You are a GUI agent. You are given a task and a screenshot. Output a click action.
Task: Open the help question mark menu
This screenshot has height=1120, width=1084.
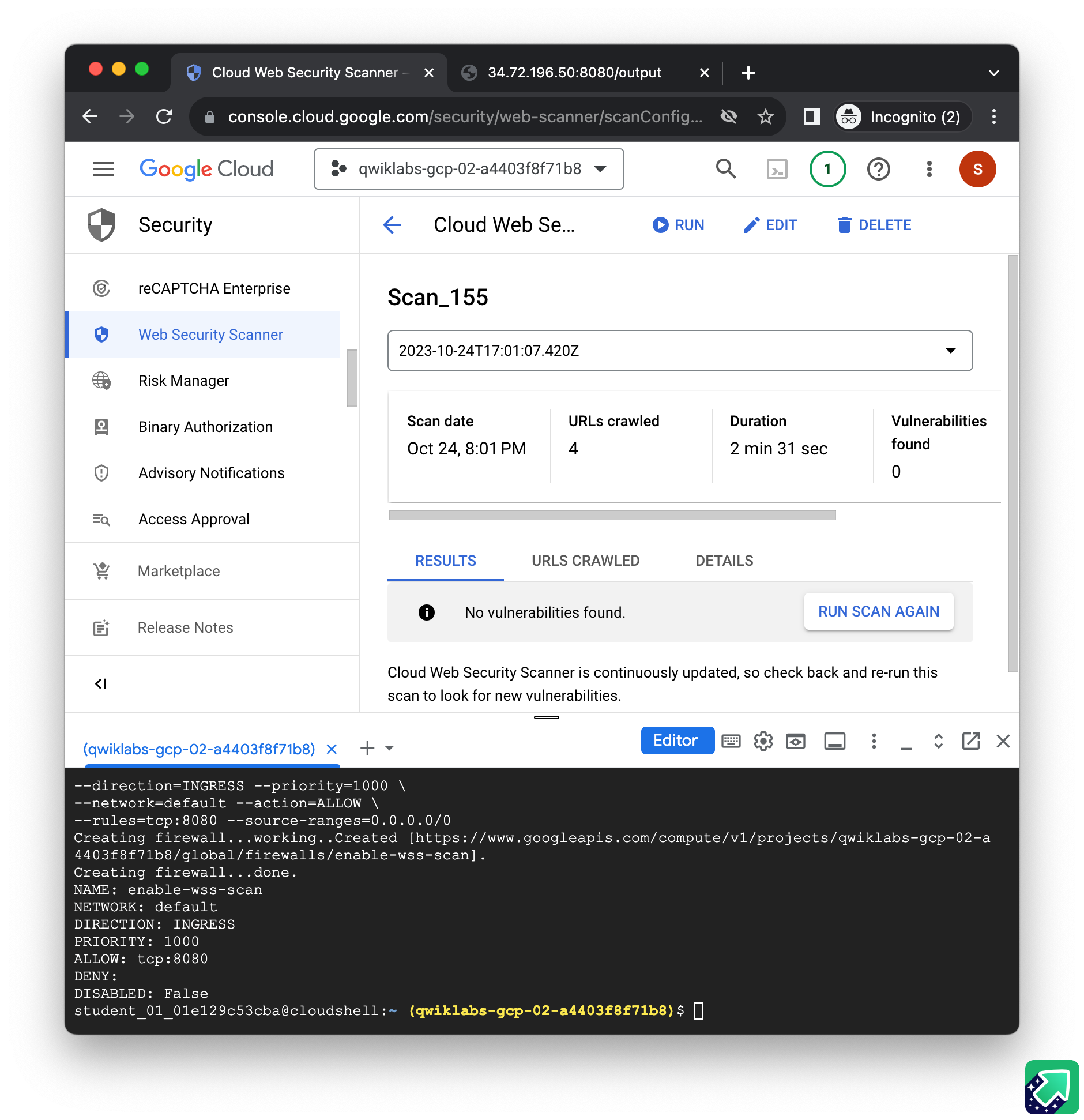click(878, 170)
